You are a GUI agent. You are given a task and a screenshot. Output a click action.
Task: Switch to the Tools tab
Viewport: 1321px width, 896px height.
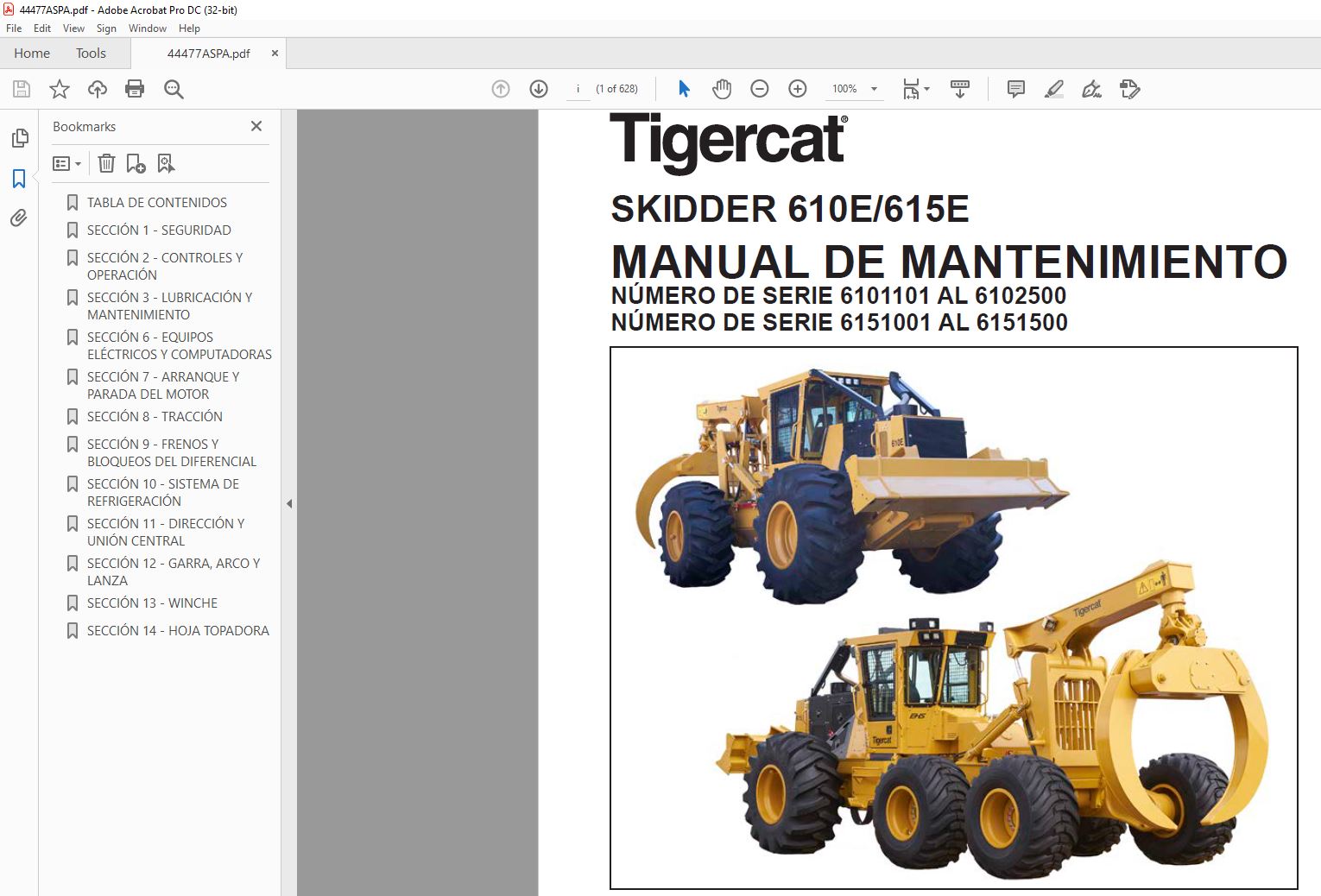[x=91, y=54]
